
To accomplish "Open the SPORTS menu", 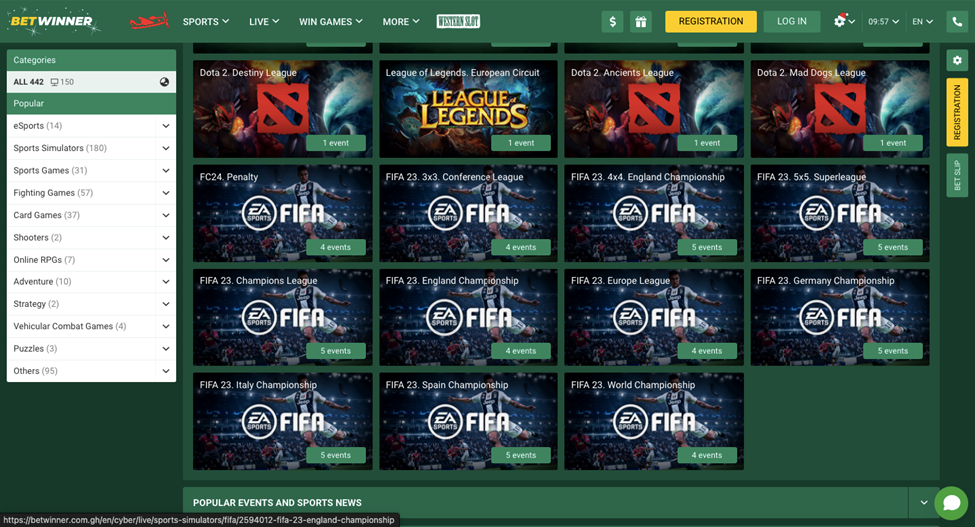I will [x=206, y=22].
